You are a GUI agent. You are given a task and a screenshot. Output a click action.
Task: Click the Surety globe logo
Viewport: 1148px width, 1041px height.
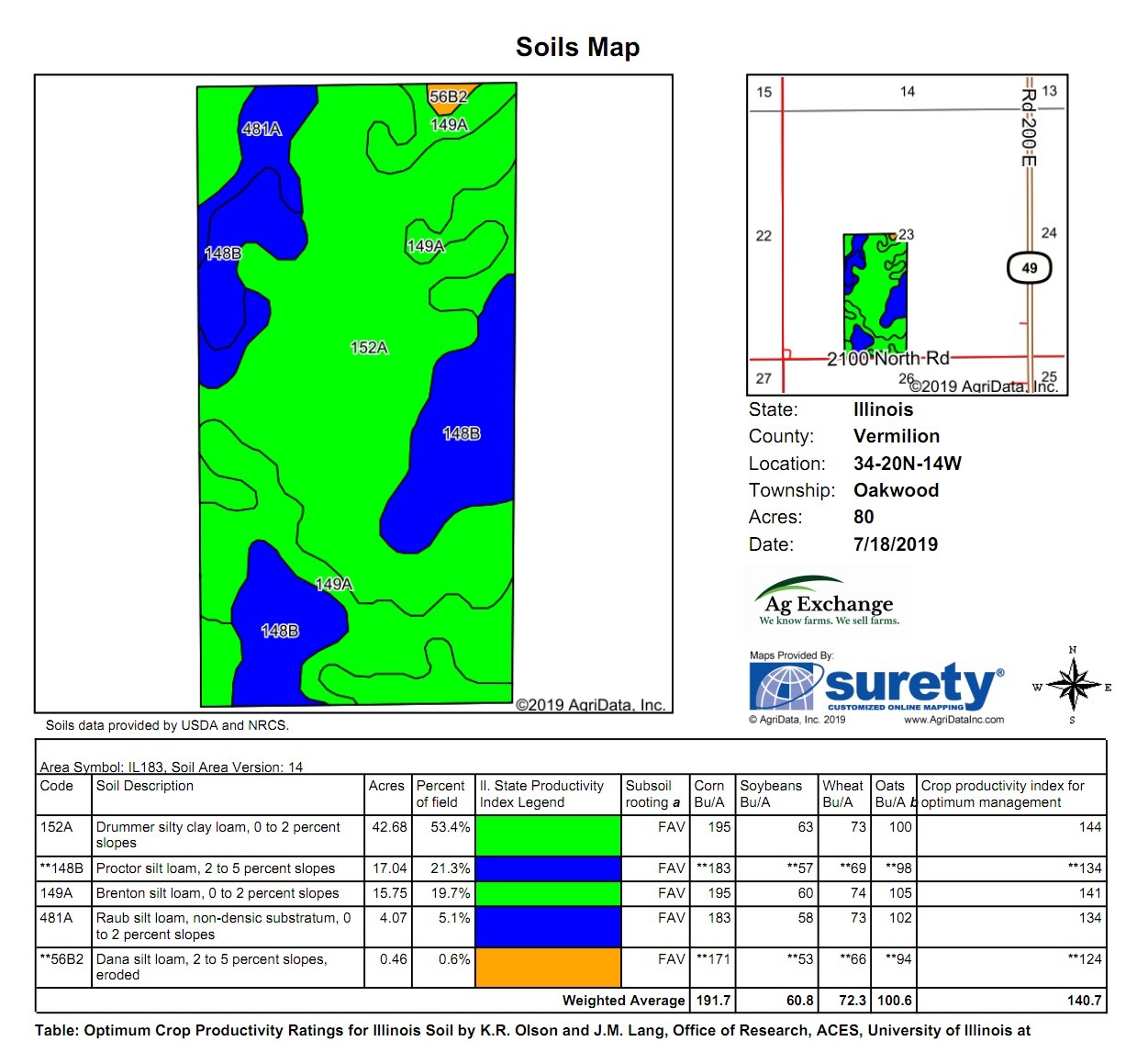point(783,687)
